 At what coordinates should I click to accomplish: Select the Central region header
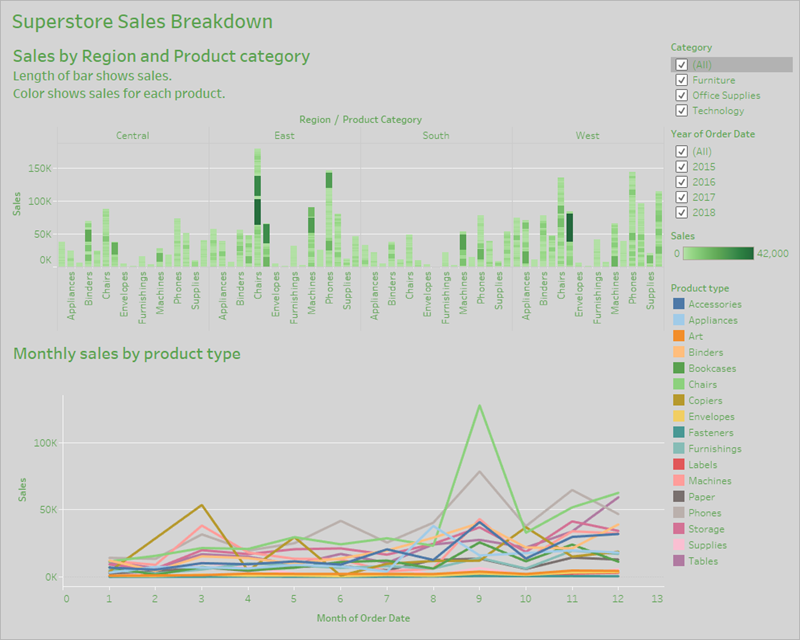(x=133, y=136)
